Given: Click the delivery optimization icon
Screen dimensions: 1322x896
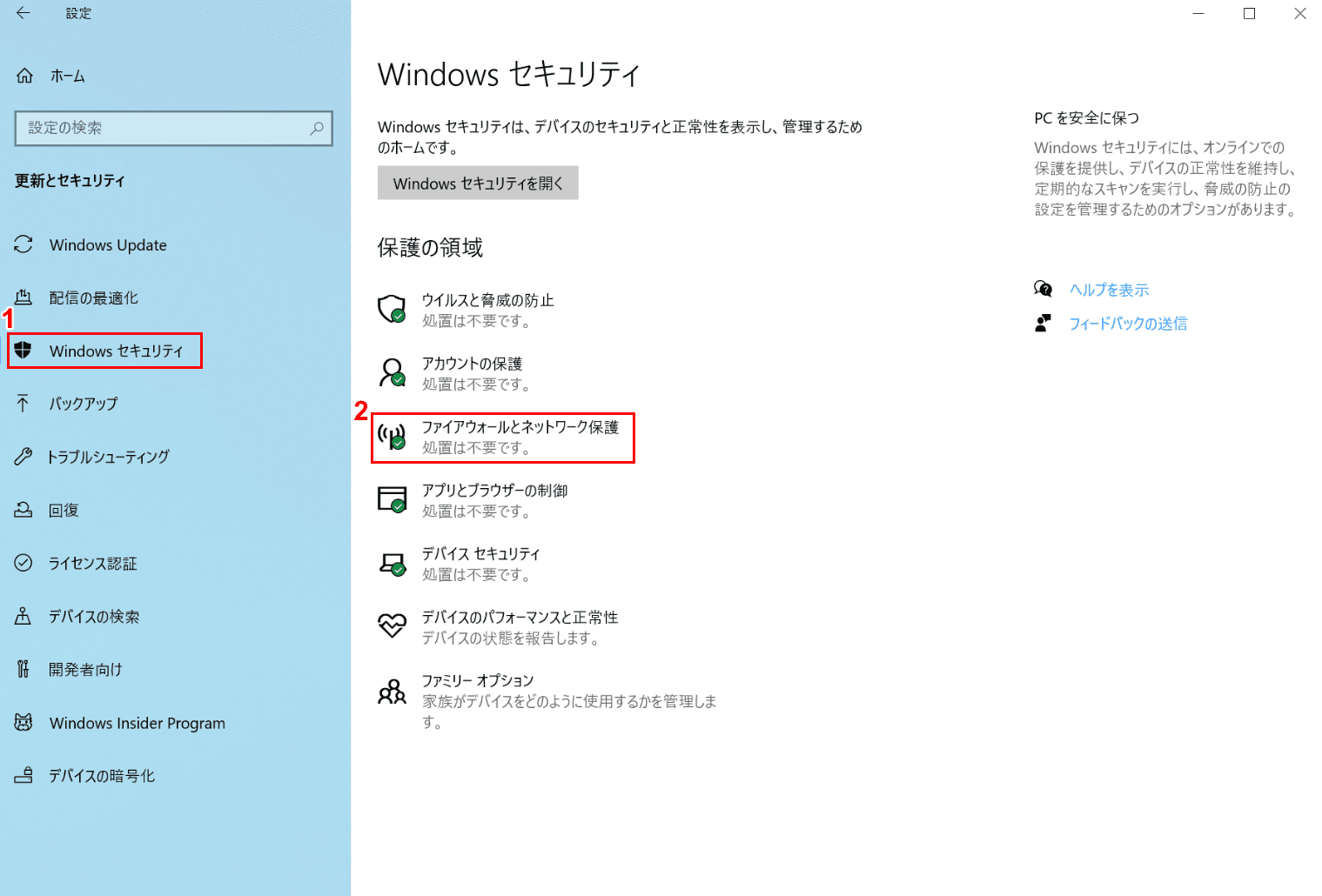Looking at the screenshot, I should point(23,298).
